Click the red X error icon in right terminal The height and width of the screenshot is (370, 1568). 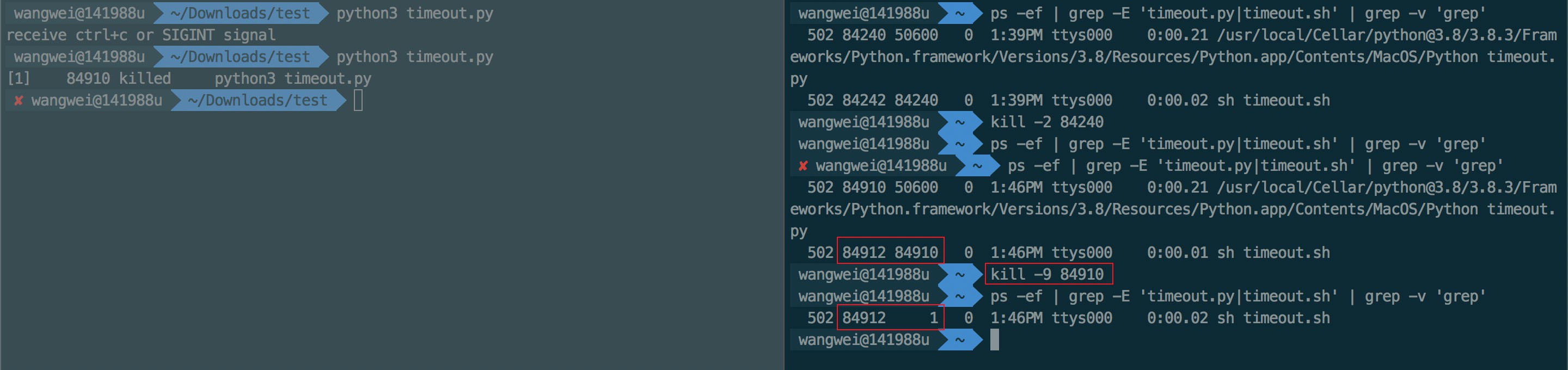point(803,165)
